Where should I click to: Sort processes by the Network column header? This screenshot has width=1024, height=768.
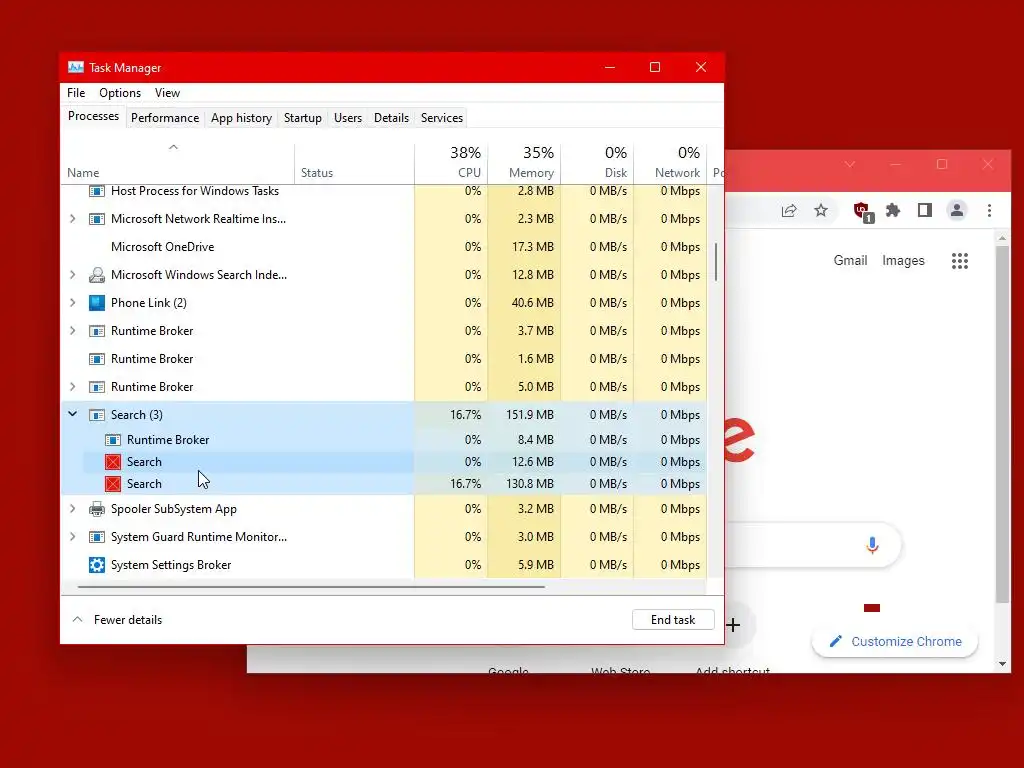click(671, 163)
